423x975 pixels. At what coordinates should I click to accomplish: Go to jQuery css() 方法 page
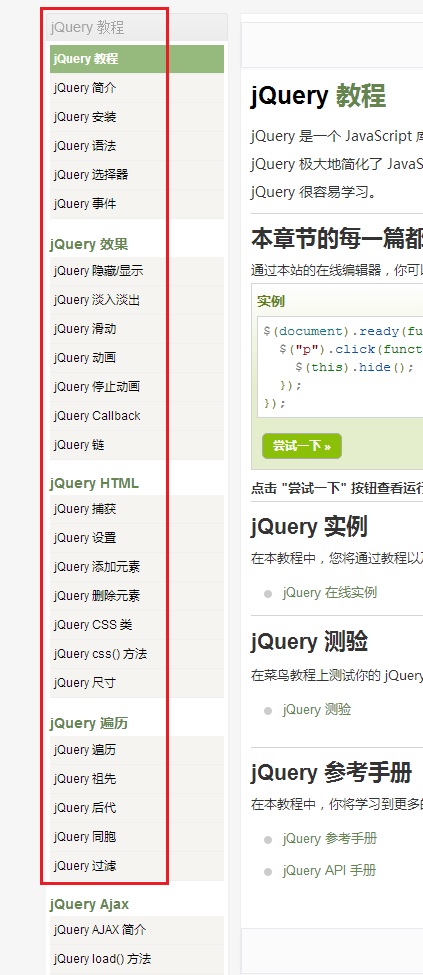point(137,654)
